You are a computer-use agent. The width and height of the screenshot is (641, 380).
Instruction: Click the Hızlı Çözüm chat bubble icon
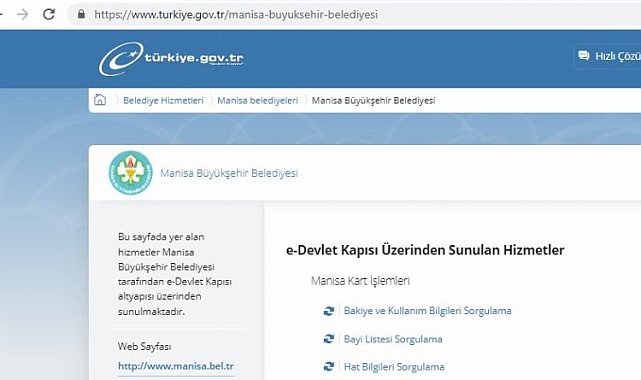coord(584,56)
